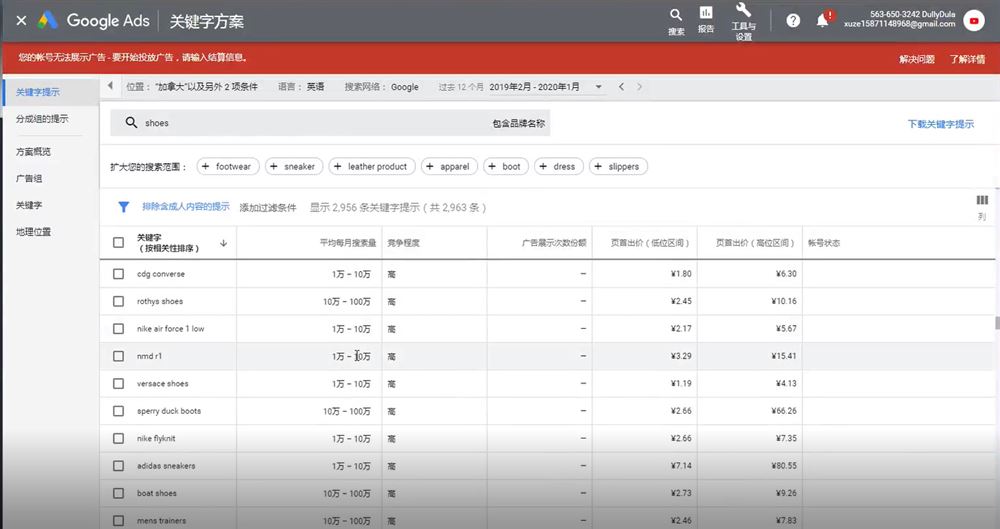Click the 帐号状态 column header
Image resolution: width=1000 pixels, height=529 pixels.
point(823,242)
